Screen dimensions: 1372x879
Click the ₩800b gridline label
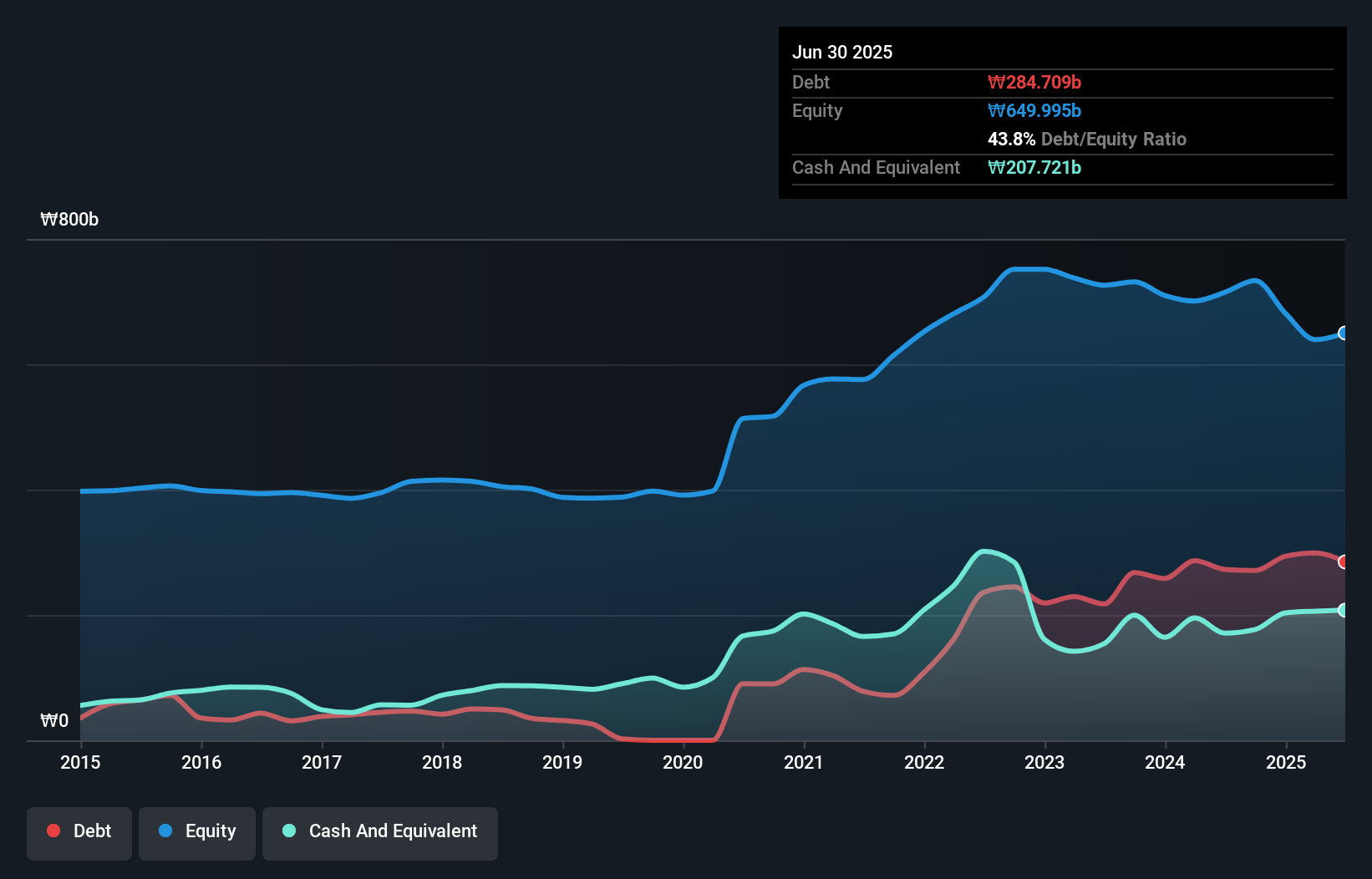[x=70, y=220]
